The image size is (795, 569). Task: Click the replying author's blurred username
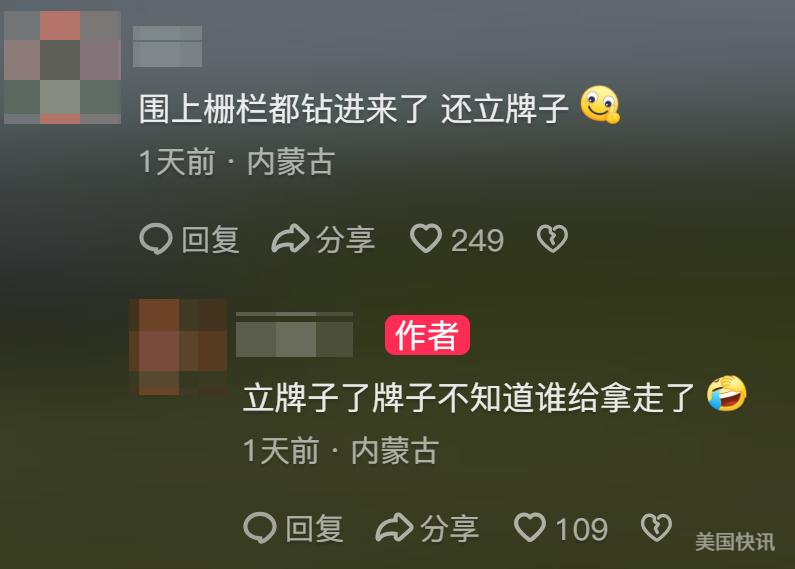tap(294, 335)
